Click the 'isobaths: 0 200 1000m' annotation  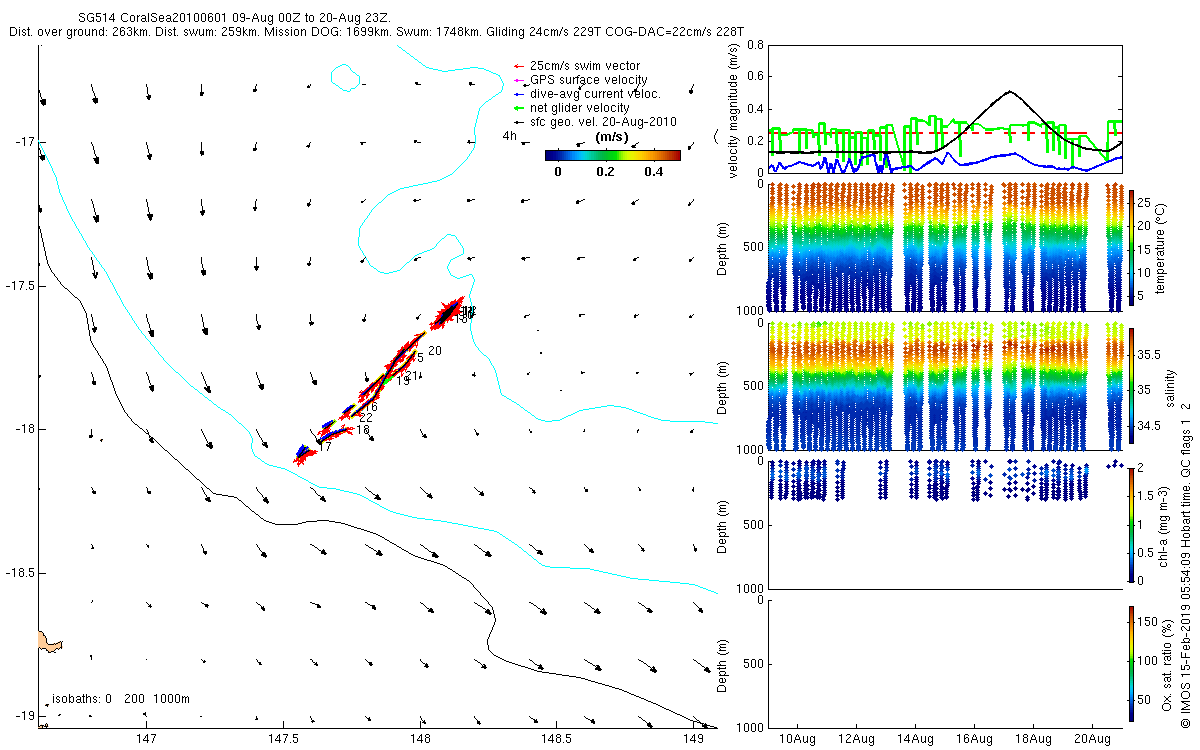tap(121, 698)
